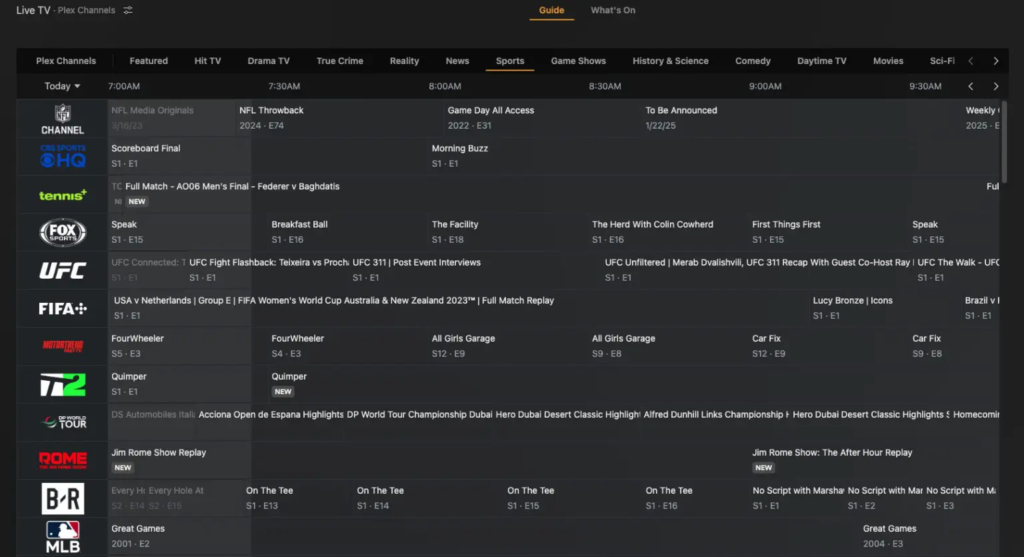Image resolution: width=1024 pixels, height=557 pixels.
Task: Select the NFL Channel logo
Action: (x=63, y=119)
